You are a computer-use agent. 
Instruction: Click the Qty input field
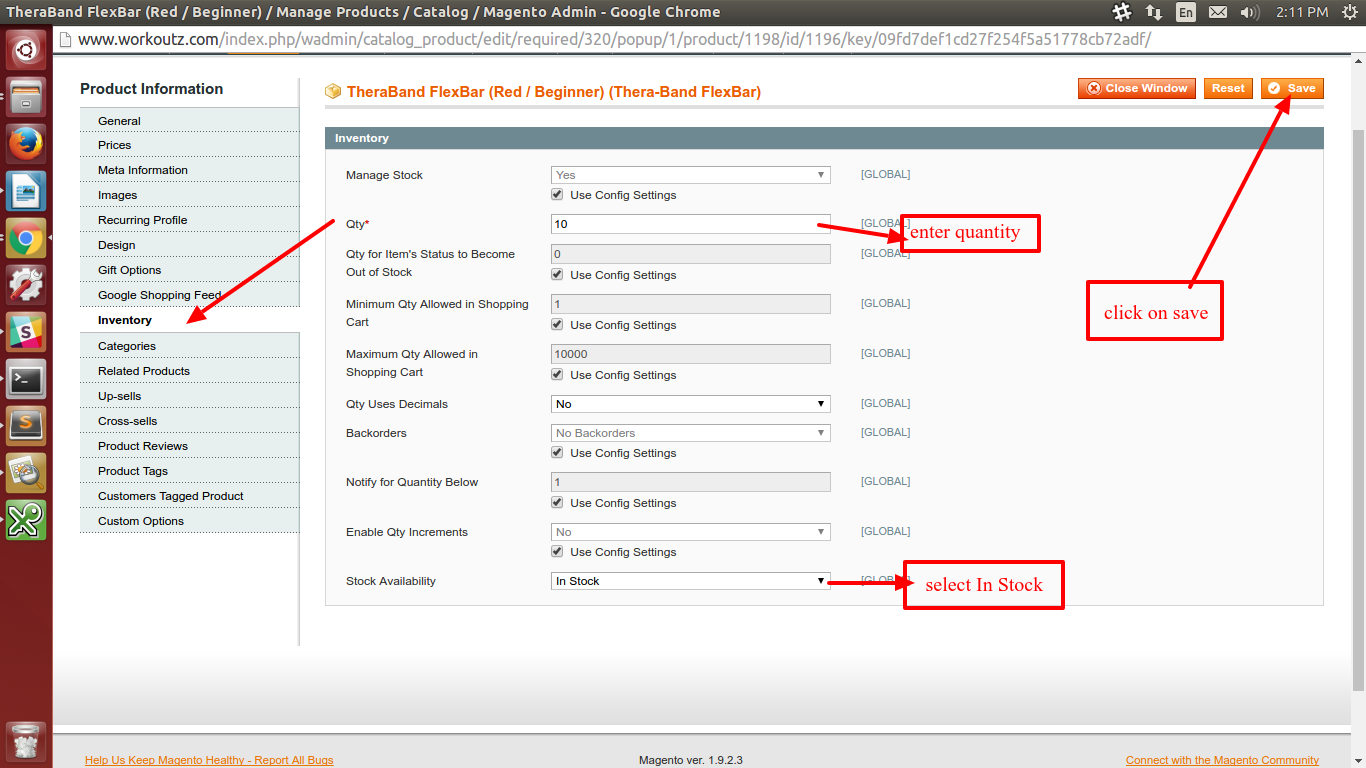tap(691, 224)
